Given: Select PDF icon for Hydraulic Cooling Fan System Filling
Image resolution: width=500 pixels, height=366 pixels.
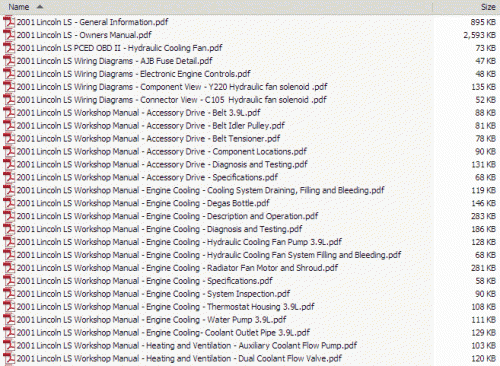Looking at the screenshot, I should coord(9,255).
